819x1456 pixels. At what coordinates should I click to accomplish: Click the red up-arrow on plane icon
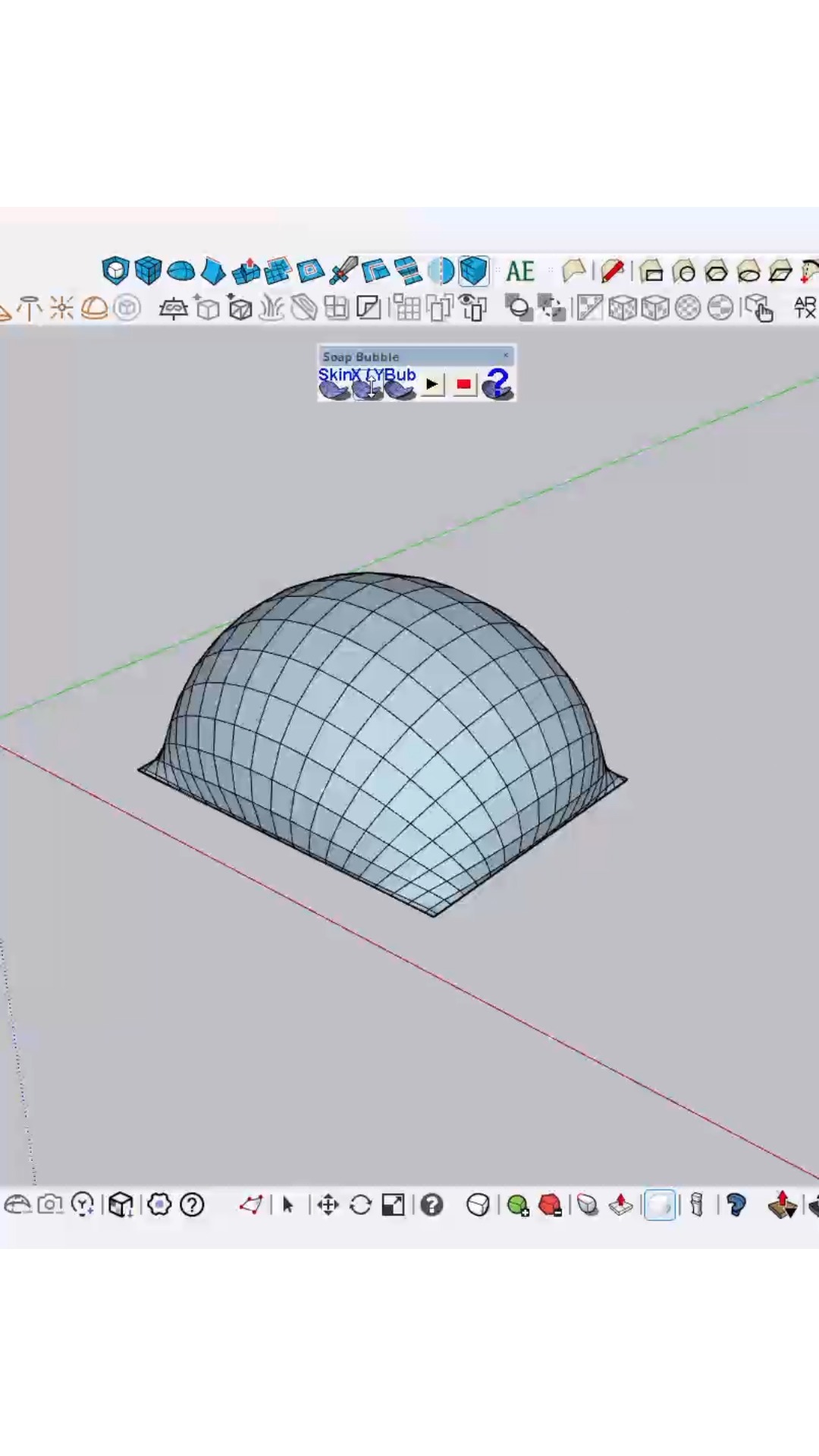621,1205
